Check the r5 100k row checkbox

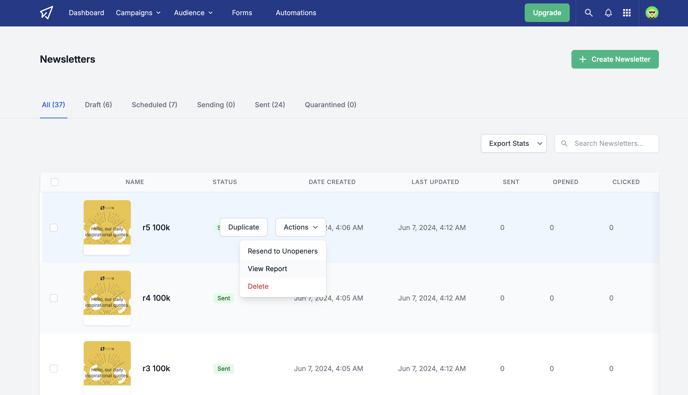click(x=54, y=227)
